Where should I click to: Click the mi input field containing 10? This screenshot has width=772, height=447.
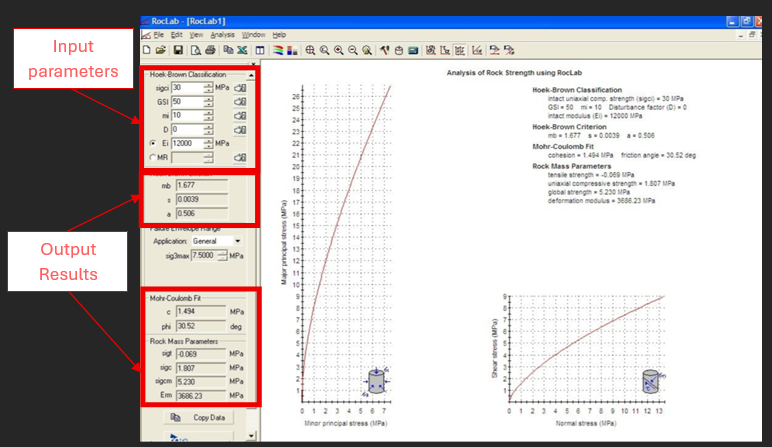(187, 116)
